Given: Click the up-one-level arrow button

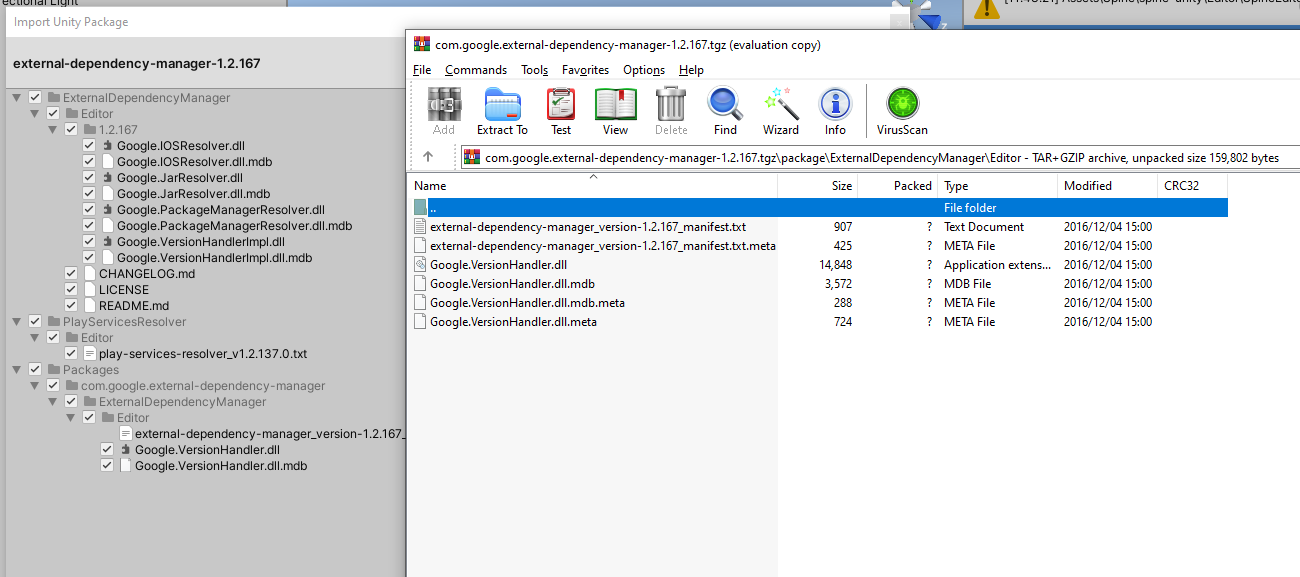Looking at the screenshot, I should click(429, 156).
